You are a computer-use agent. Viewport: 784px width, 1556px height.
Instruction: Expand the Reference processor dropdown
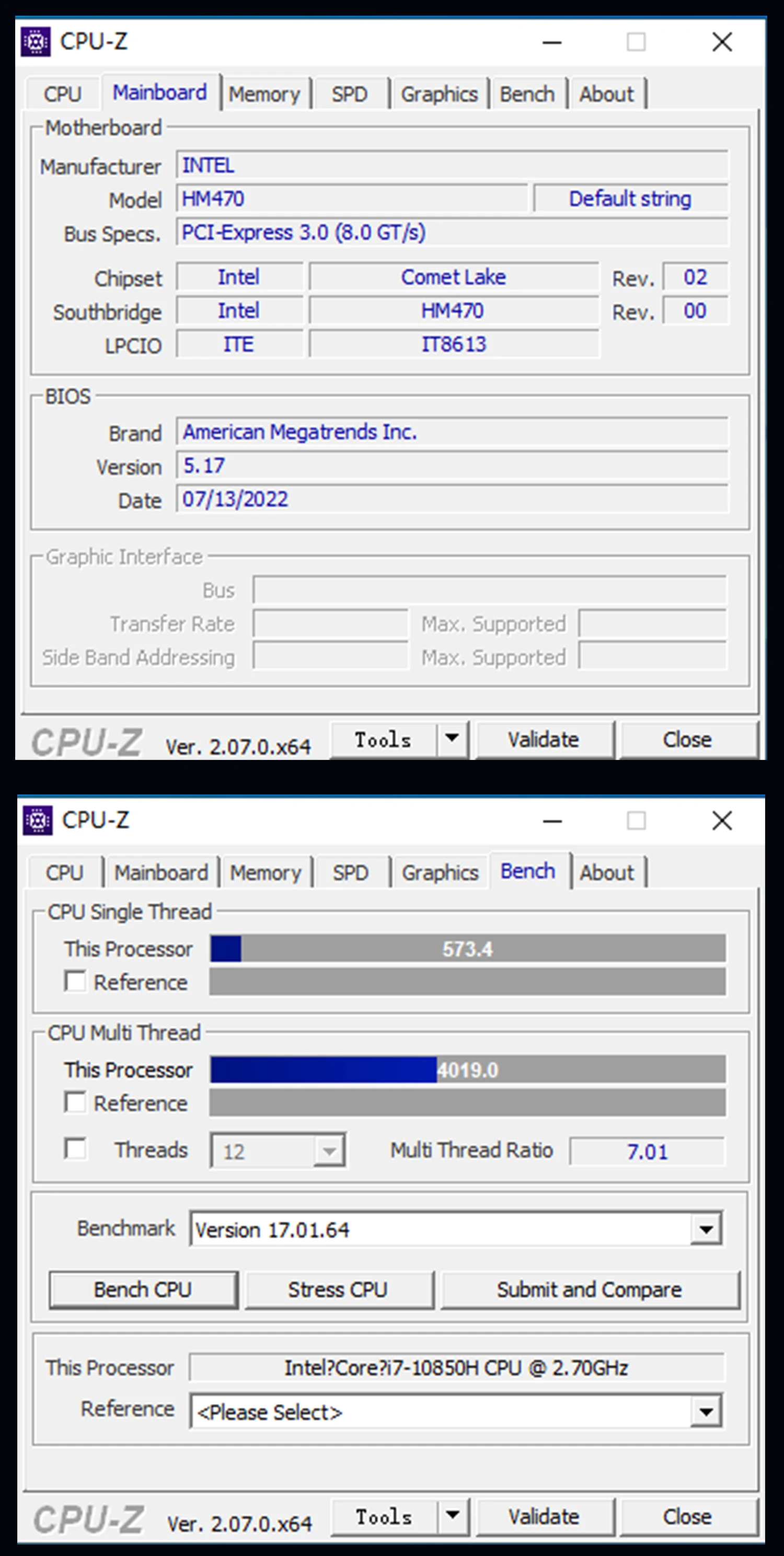[x=706, y=1412]
